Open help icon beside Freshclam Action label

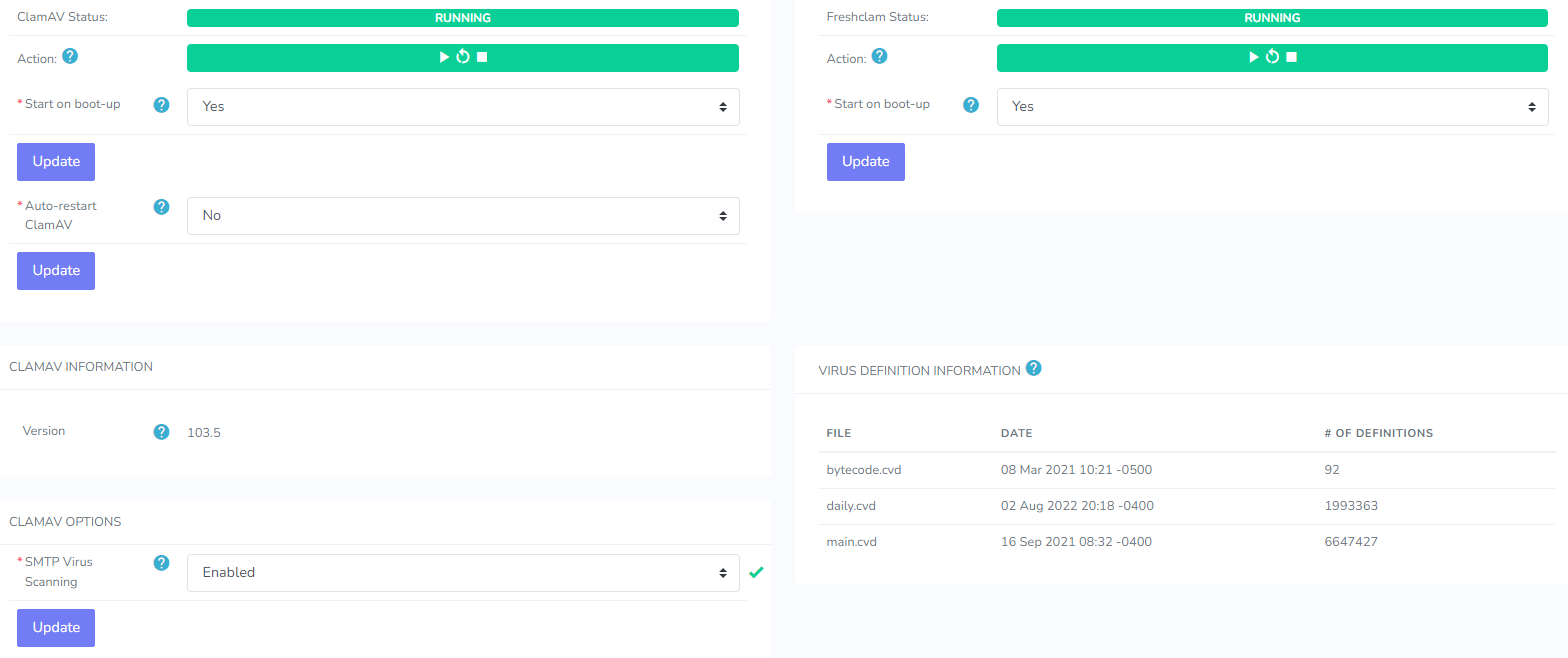(879, 56)
